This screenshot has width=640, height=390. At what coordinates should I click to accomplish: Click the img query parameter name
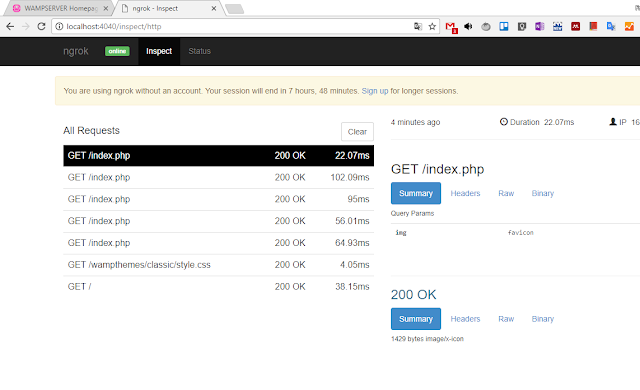tap(401, 233)
